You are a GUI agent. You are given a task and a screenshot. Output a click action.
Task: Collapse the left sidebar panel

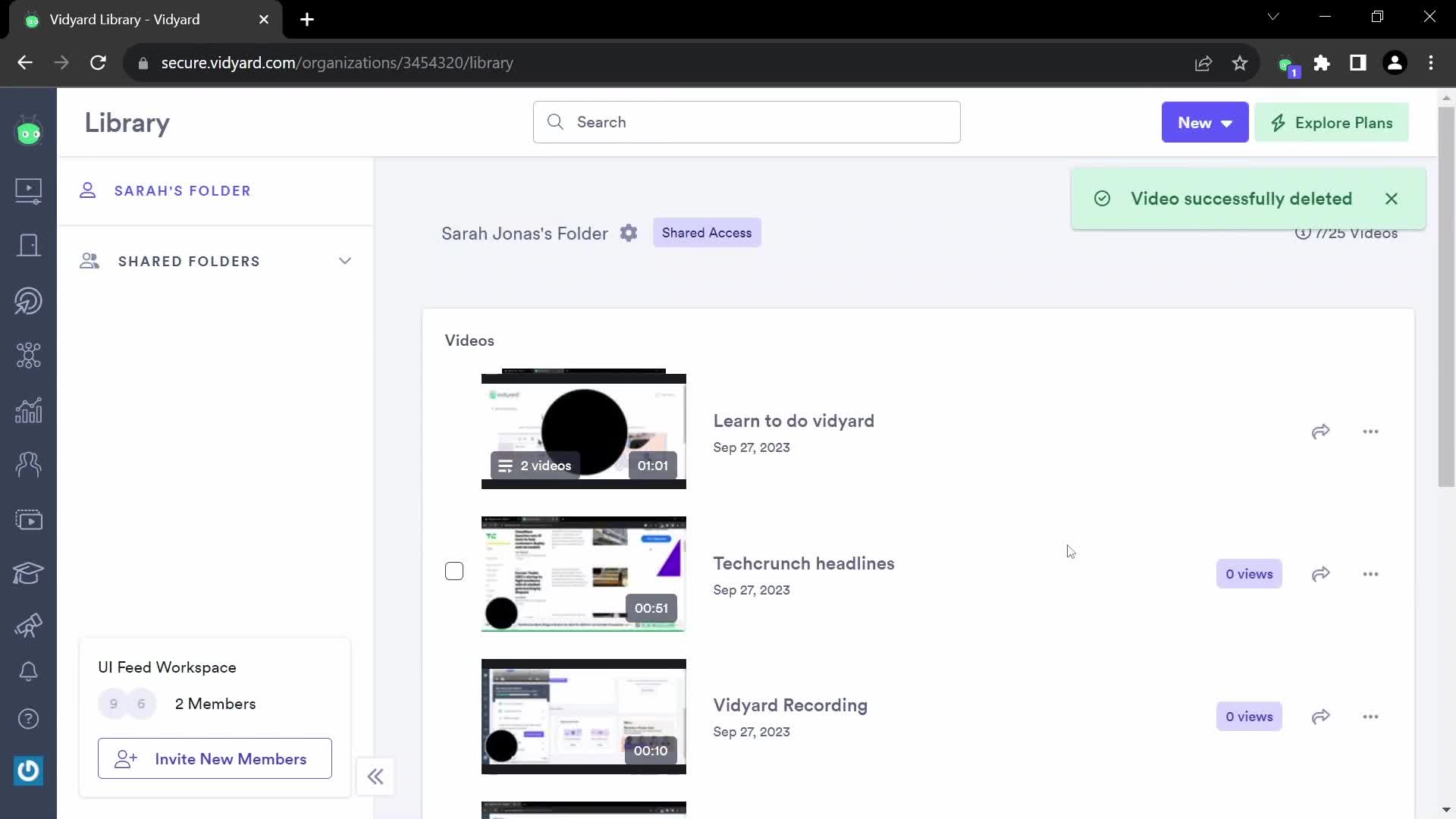[x=376, y=776]
